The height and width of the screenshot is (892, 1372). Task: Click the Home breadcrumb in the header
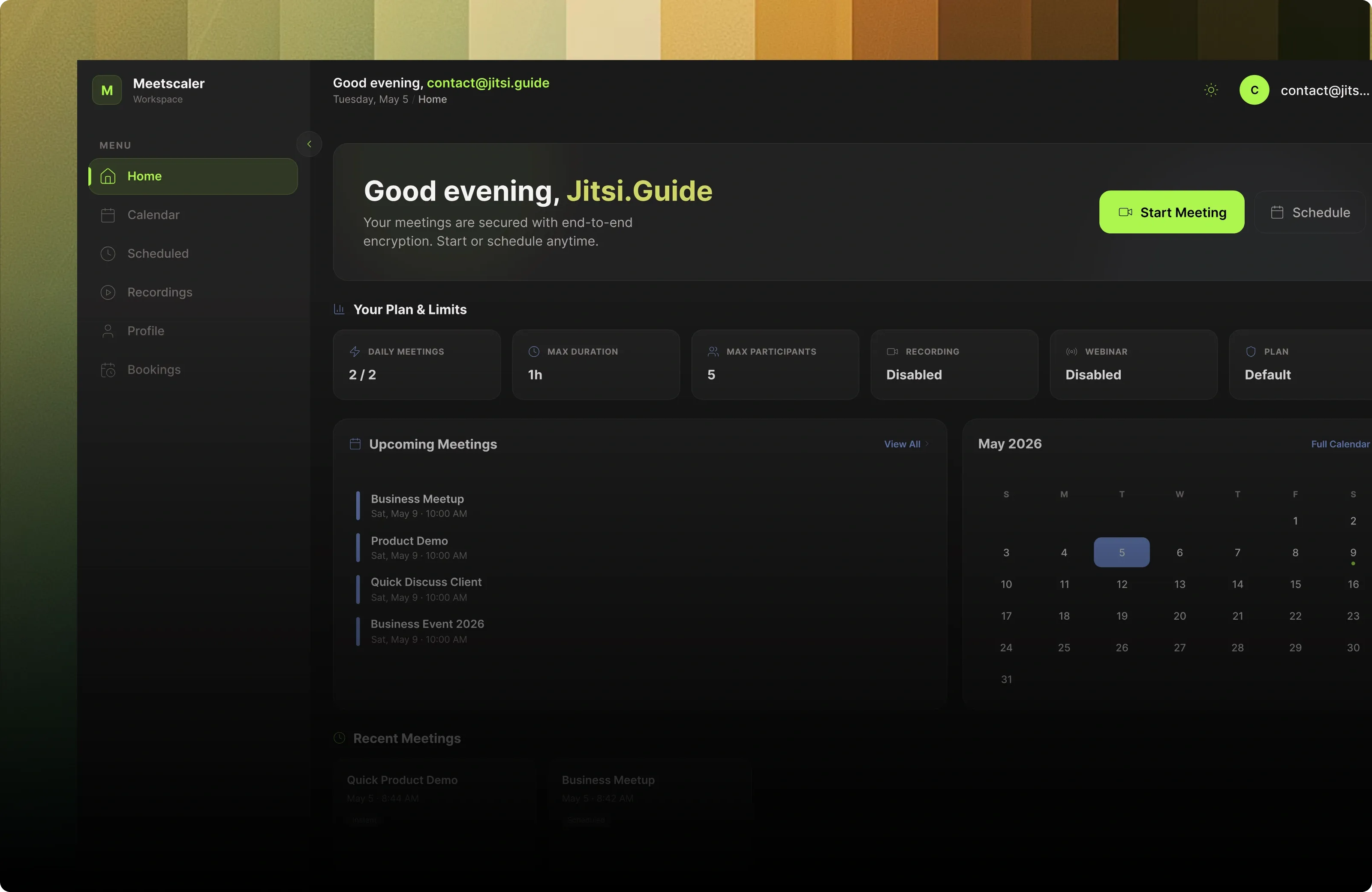point(432,99)
